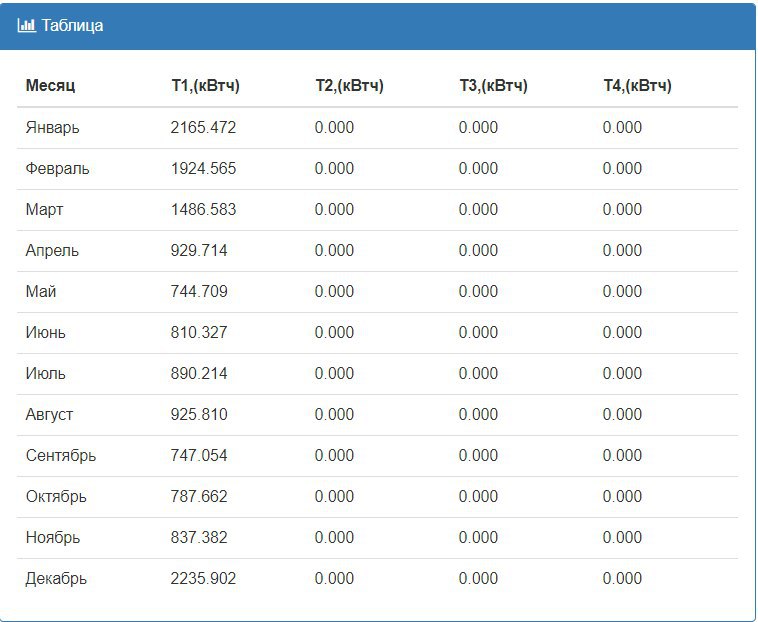Viewport: 758px width, 622px height.
Task: Select the T4,(кВтч) column header
Action: [x=637, y=86]
